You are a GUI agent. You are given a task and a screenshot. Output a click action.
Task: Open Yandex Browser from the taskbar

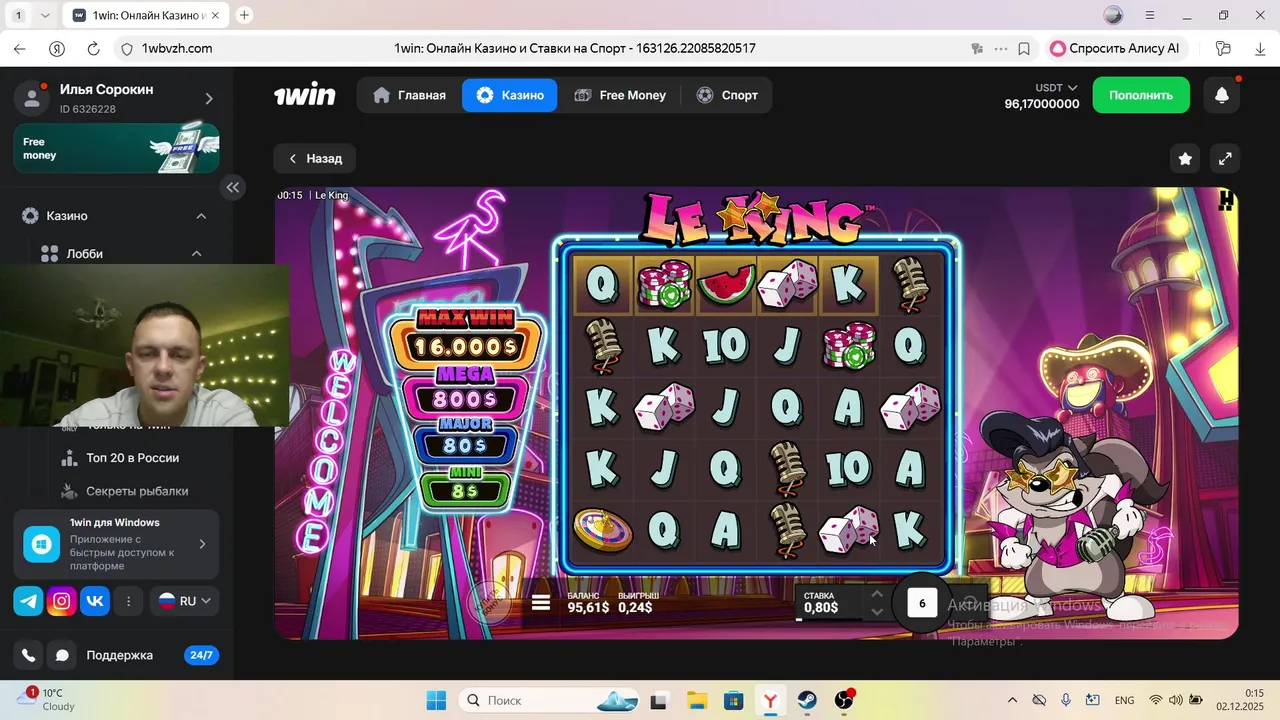tap(771, 700)
